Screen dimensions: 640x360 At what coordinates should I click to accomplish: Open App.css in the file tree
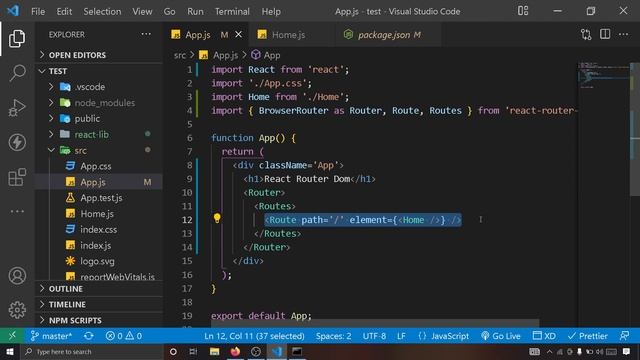(99, 166)
